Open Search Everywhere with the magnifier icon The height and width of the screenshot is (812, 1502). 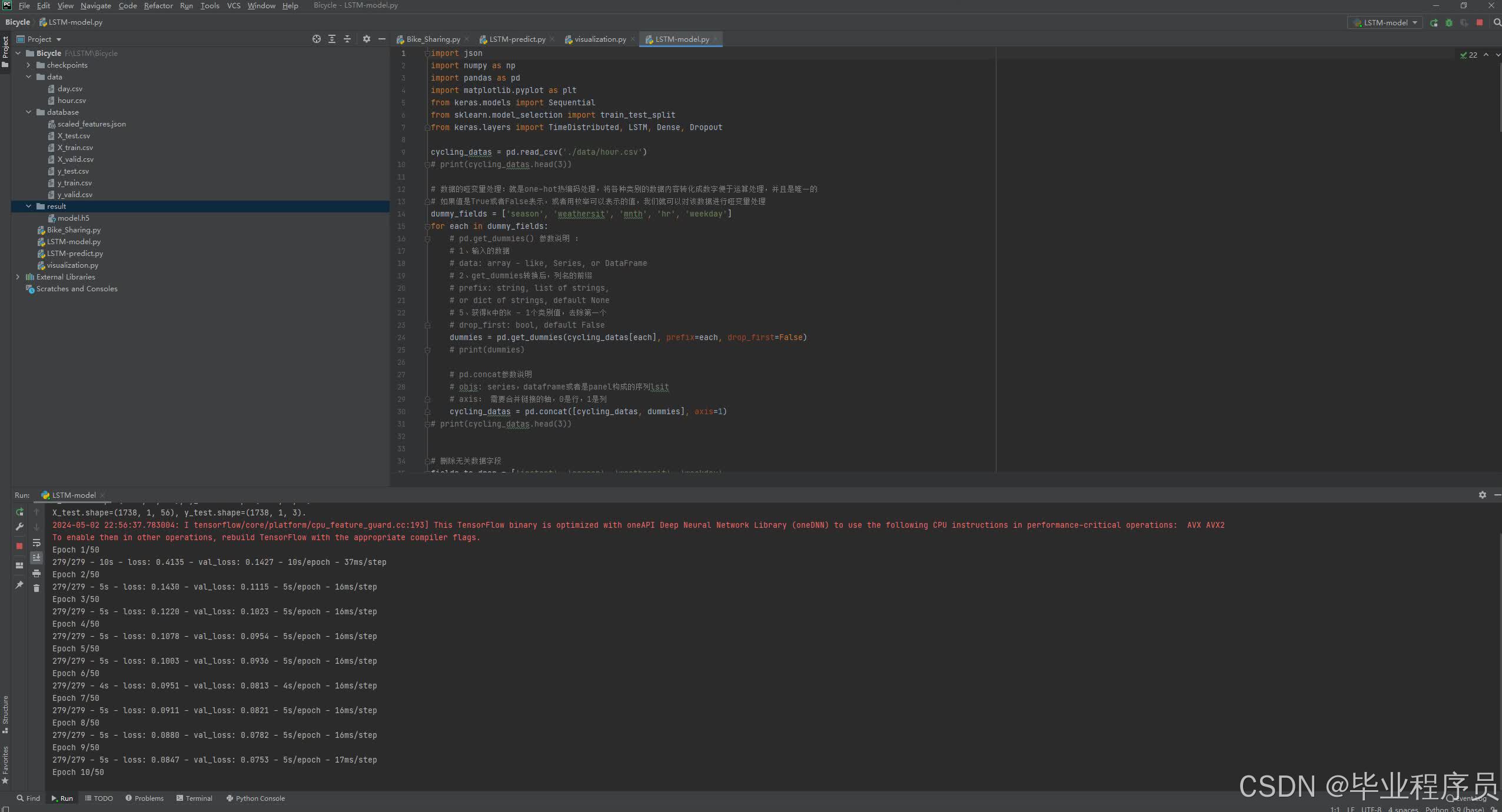[1497, 23]
